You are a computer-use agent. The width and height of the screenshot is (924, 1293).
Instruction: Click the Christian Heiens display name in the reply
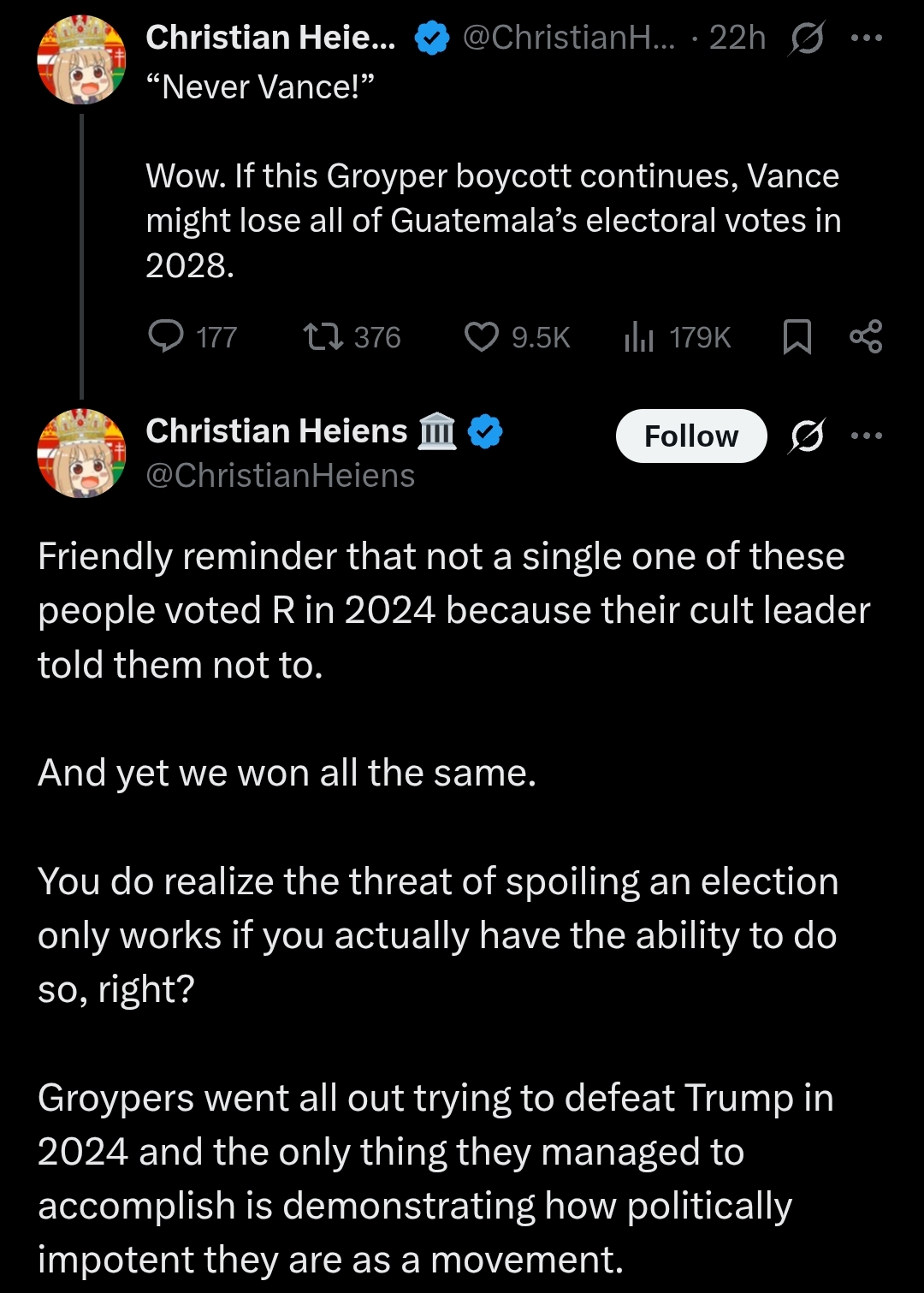pos(276,430)
